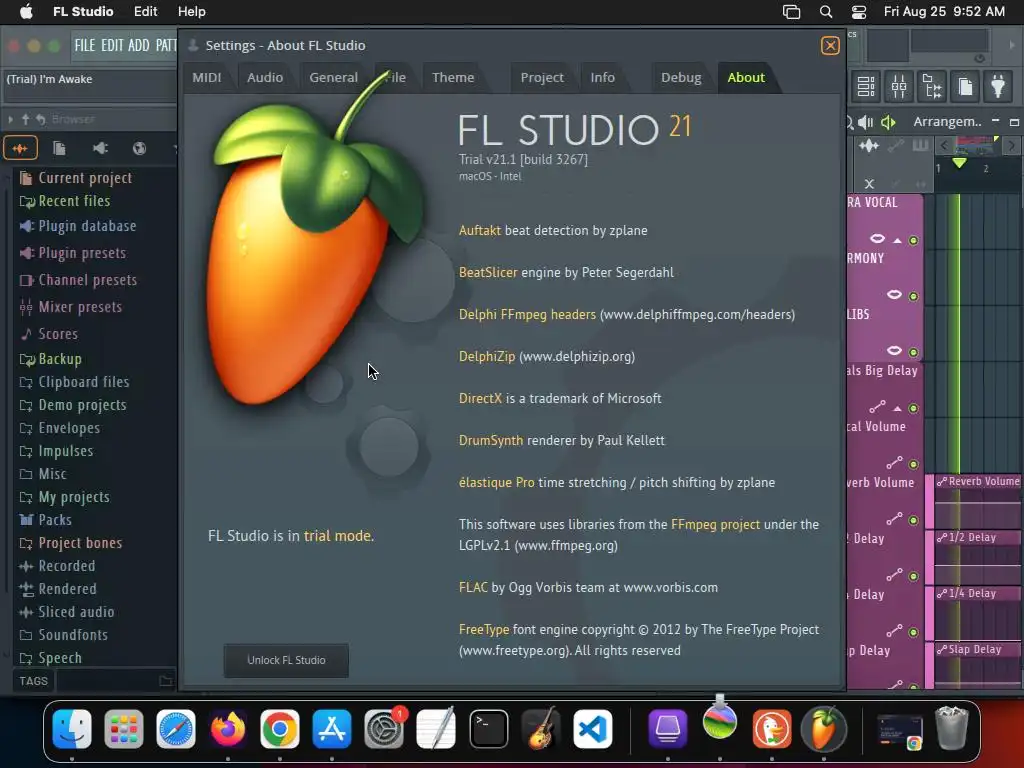The height and width of the screenshot is (768, 1024).
Task: Expand Channel presets in browser
Action: [x=88, y=280]
